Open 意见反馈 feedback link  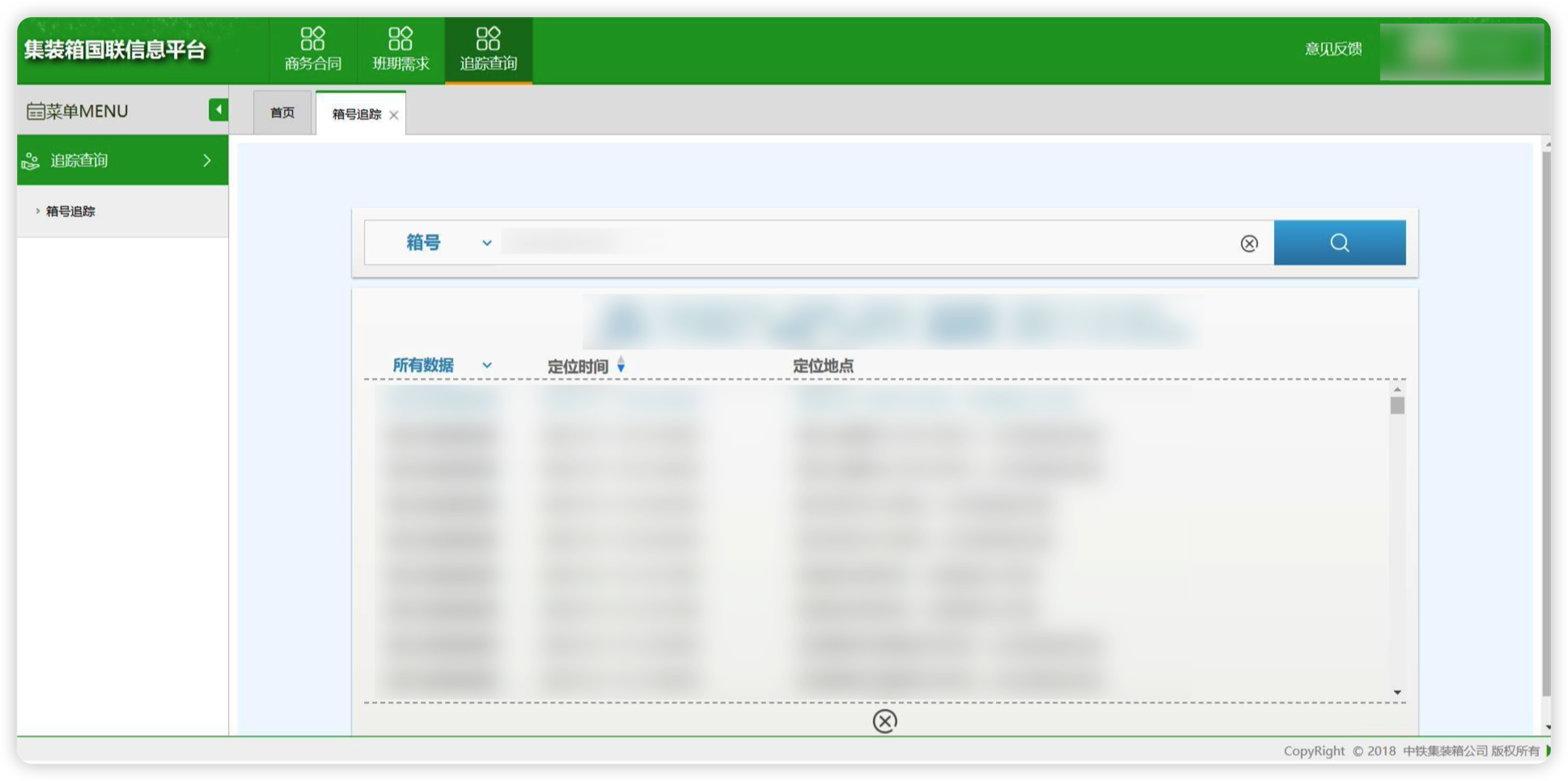[x=1332, y=49]
